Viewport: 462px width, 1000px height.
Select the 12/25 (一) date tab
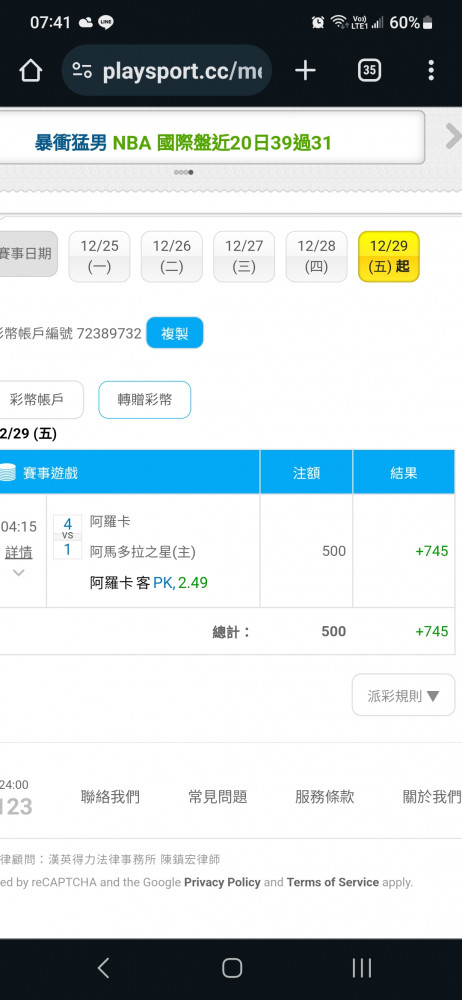[x=100, y=256]
